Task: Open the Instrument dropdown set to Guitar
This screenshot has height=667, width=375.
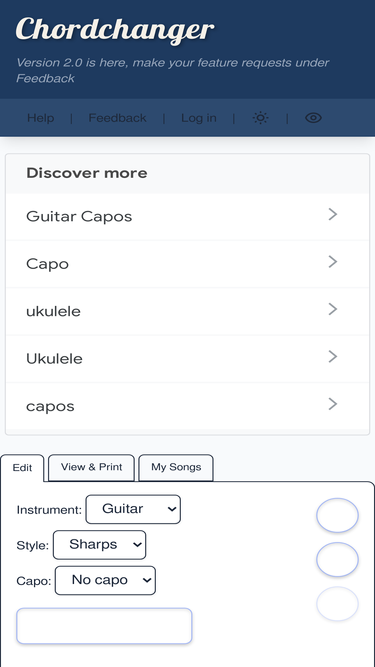Action: (x=133, y=509)
